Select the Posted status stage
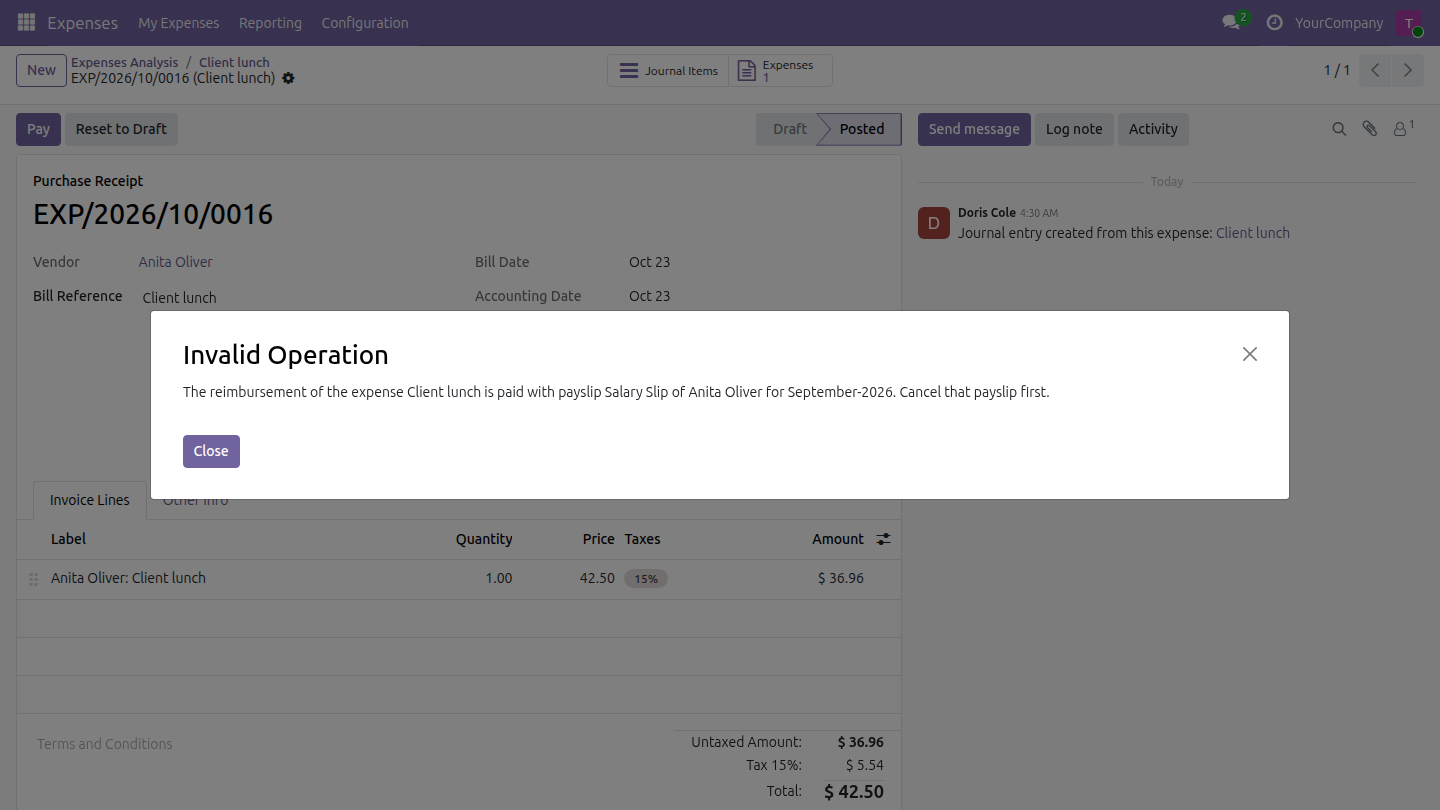Image resolution: width=1440 pixels, height=810 pixels. 861,129
